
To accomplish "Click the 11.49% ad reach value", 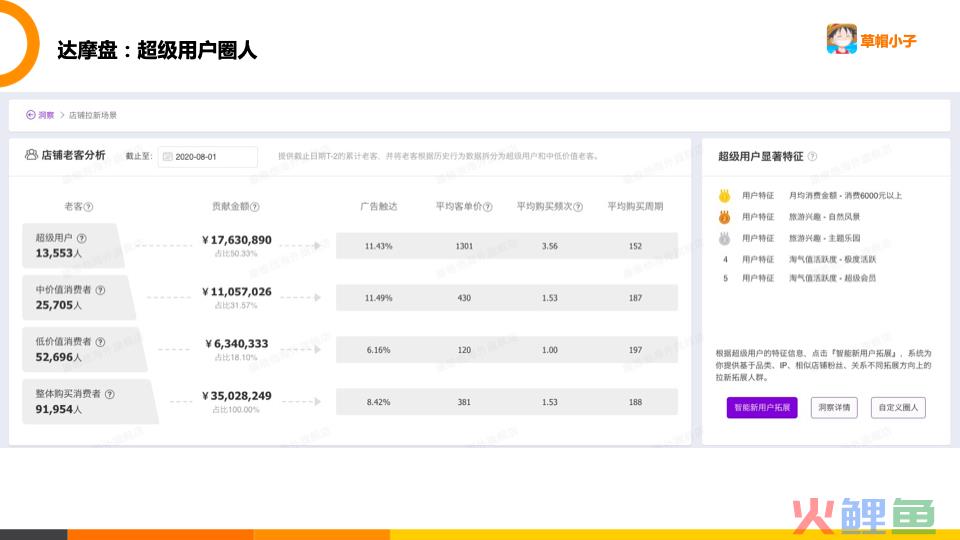I will click(x=378, y=298).
